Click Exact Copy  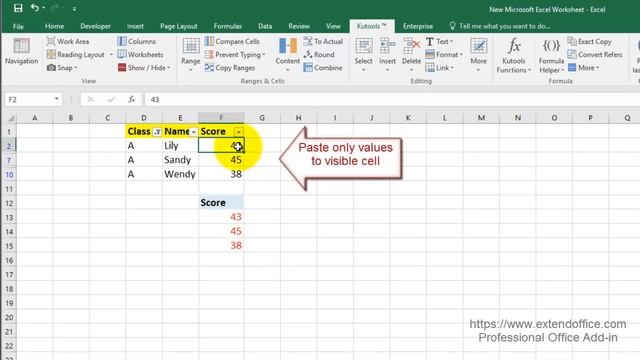coord(589,41)
